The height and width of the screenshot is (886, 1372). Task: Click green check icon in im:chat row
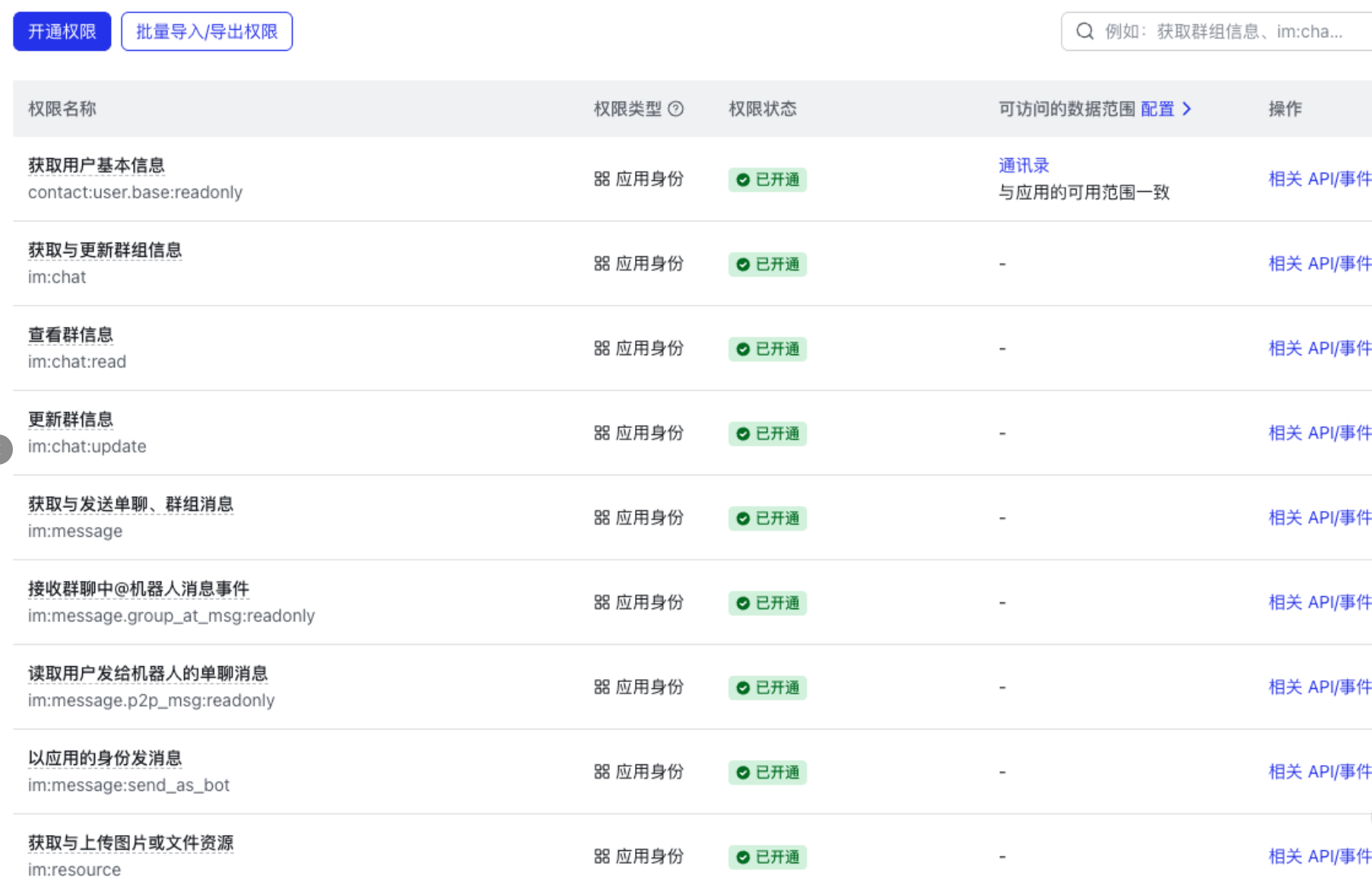pos(743,265)
